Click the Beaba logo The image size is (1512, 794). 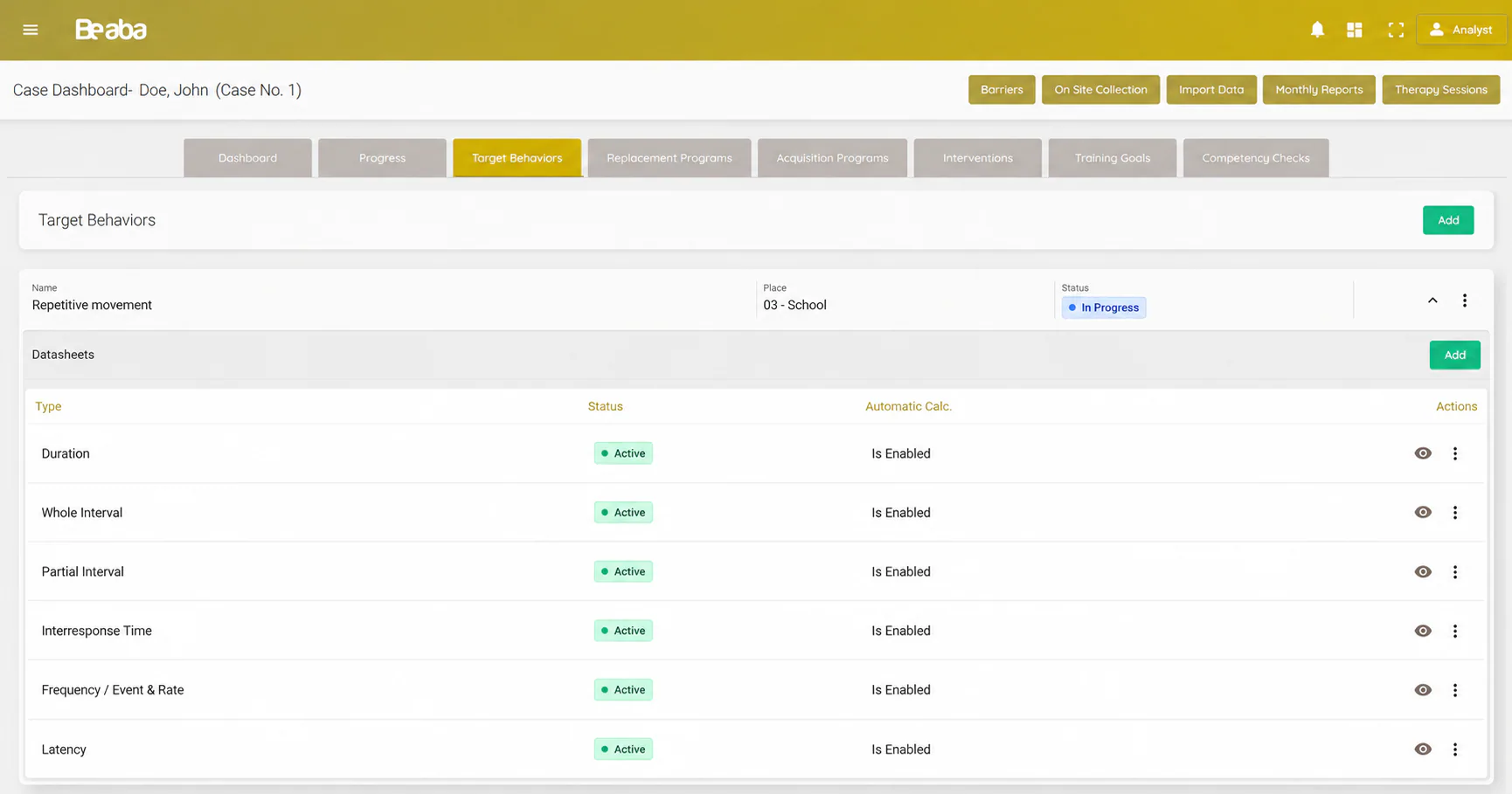(111, 30)
